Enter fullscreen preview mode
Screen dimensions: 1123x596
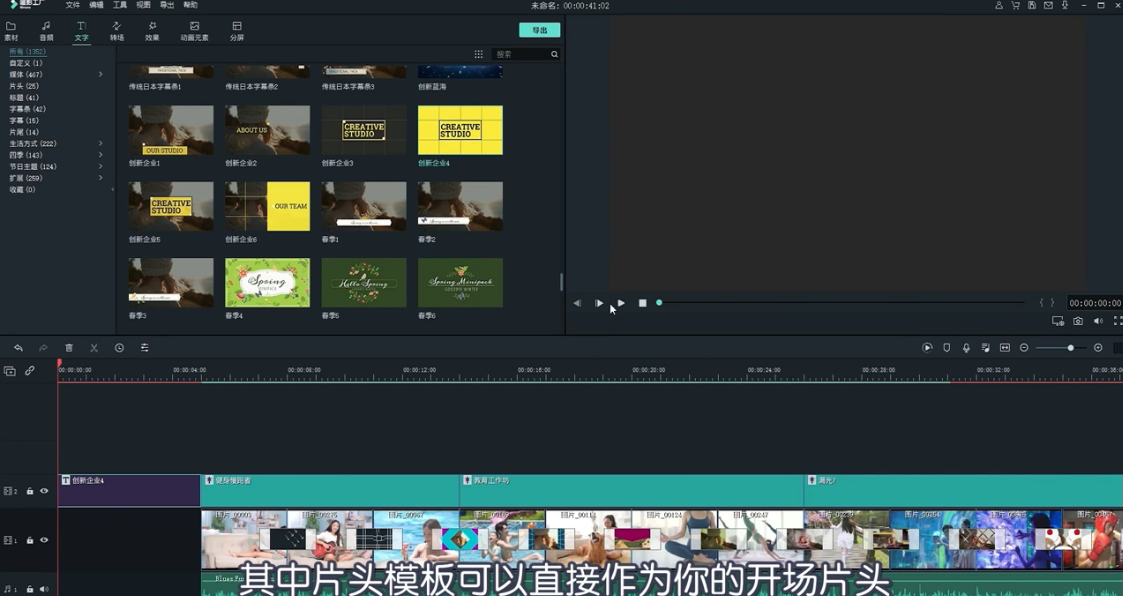tap(1117, 321)
